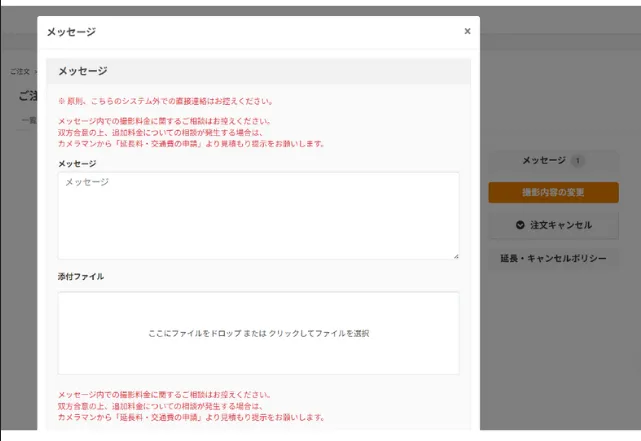Viewport: 641px width, 441px height.
Task: Open the 延長・キャンセルポリシー button
Action: point(553,258)
